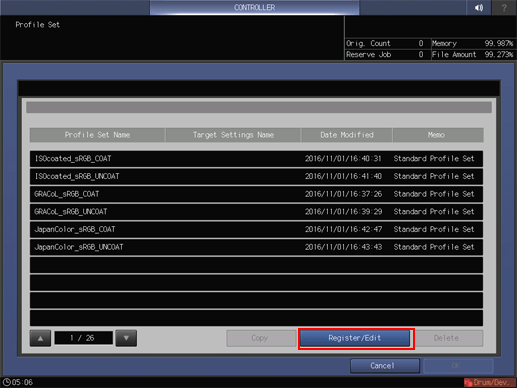This screenshot has height=388, width=517.
Task: Click the Delete button
Action: [446, 338]
